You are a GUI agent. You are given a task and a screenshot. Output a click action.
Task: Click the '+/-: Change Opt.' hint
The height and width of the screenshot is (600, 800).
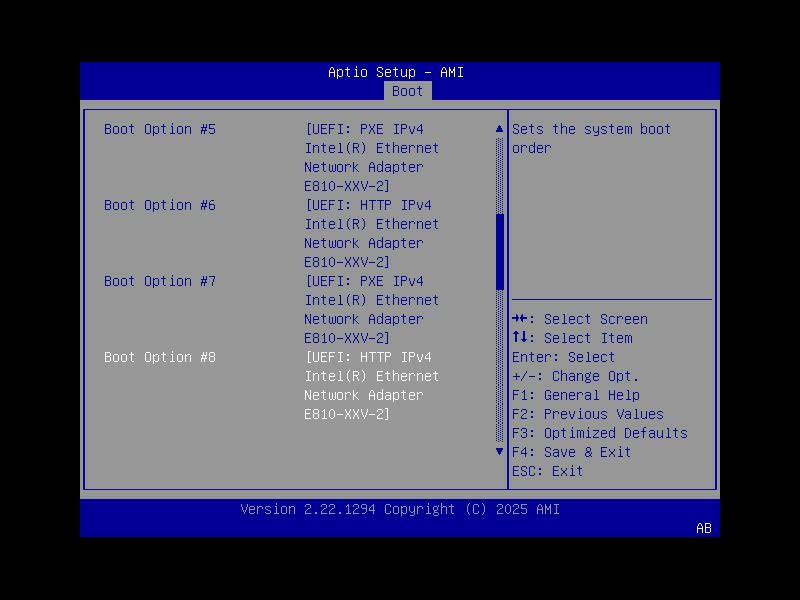tap(575, 377)
